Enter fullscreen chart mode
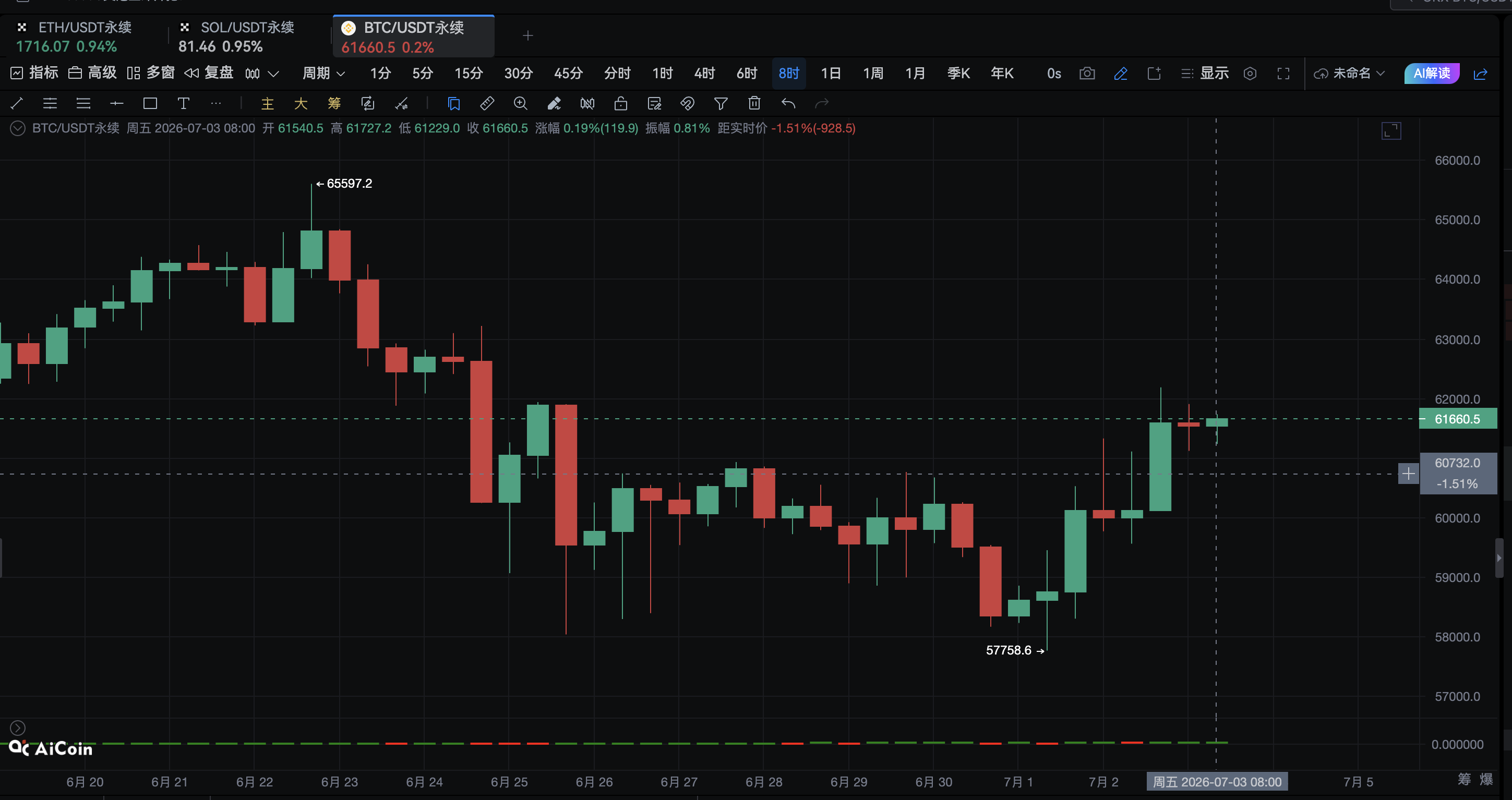 1283,74
